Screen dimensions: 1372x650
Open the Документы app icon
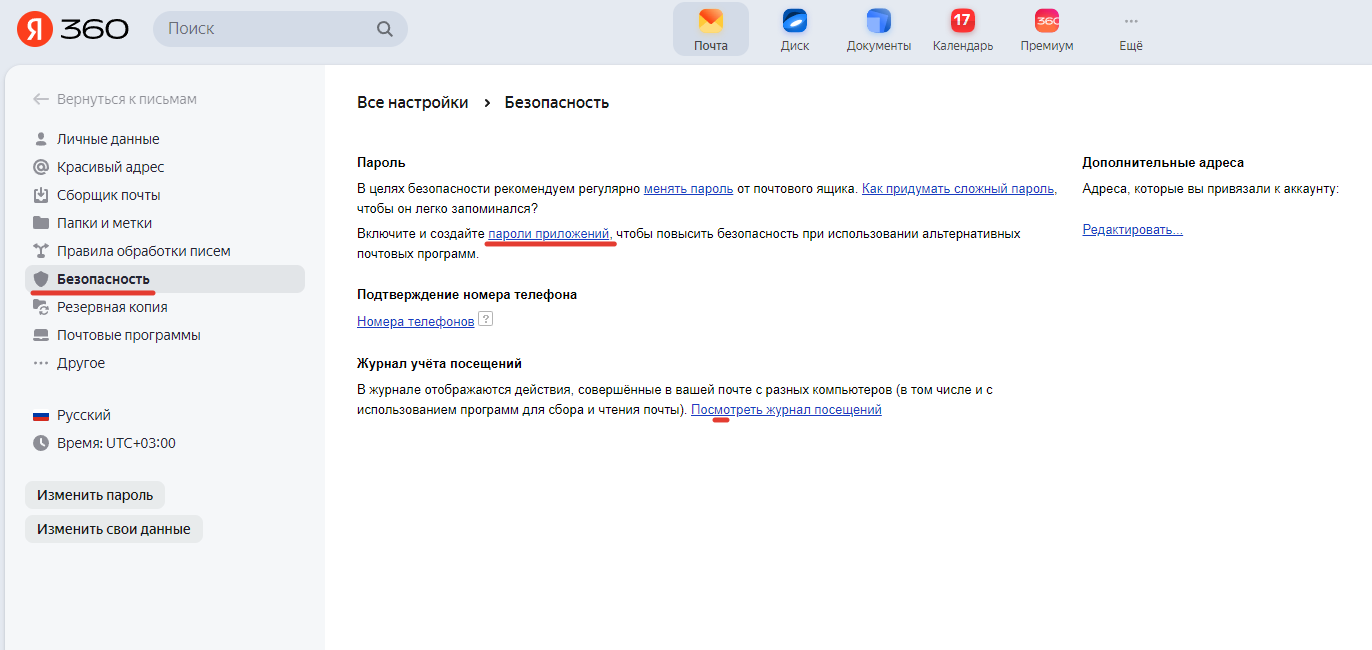tap(878, 20)
